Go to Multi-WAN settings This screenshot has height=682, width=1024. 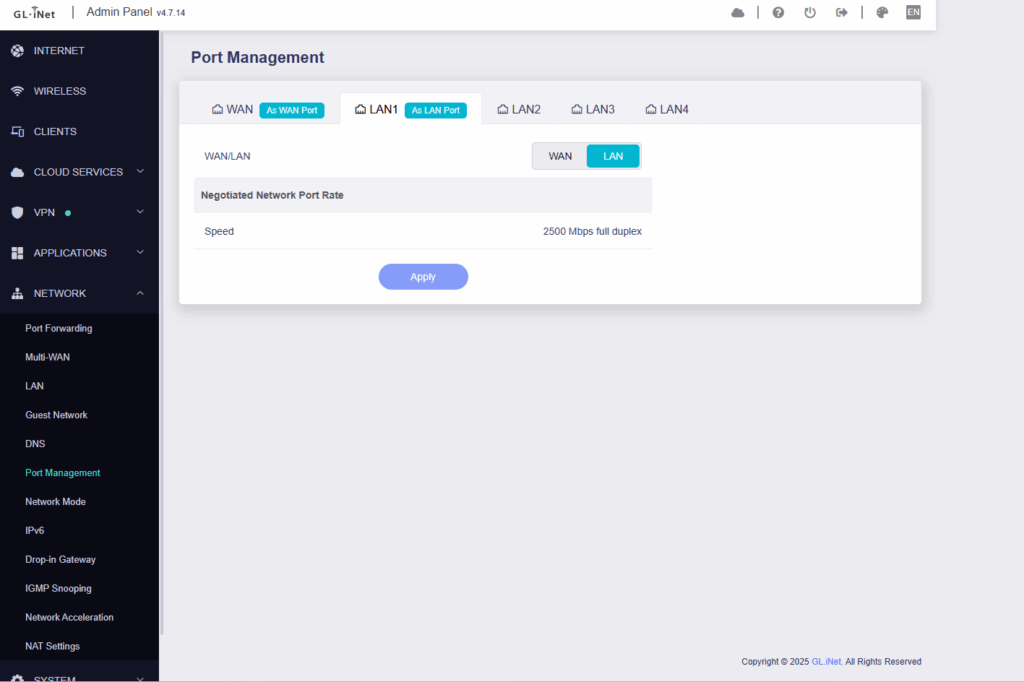pos(48,357)
